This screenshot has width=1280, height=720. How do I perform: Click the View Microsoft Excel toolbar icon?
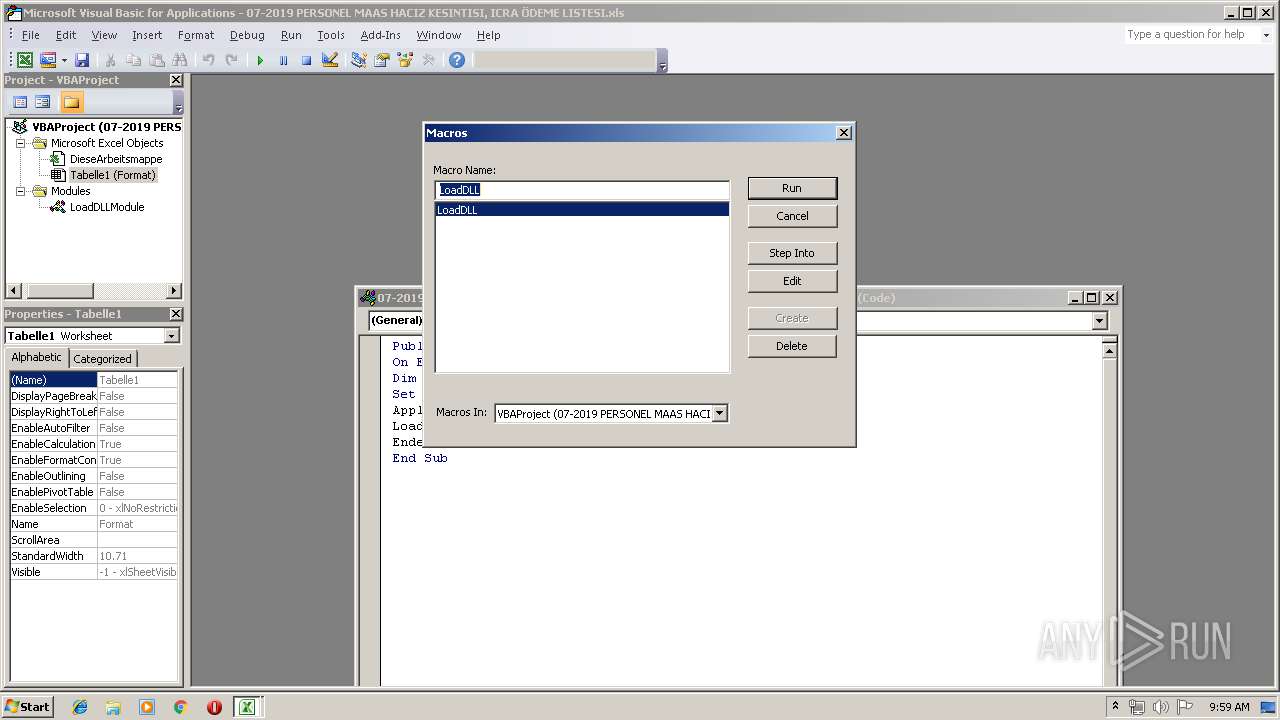coord(25,60)
